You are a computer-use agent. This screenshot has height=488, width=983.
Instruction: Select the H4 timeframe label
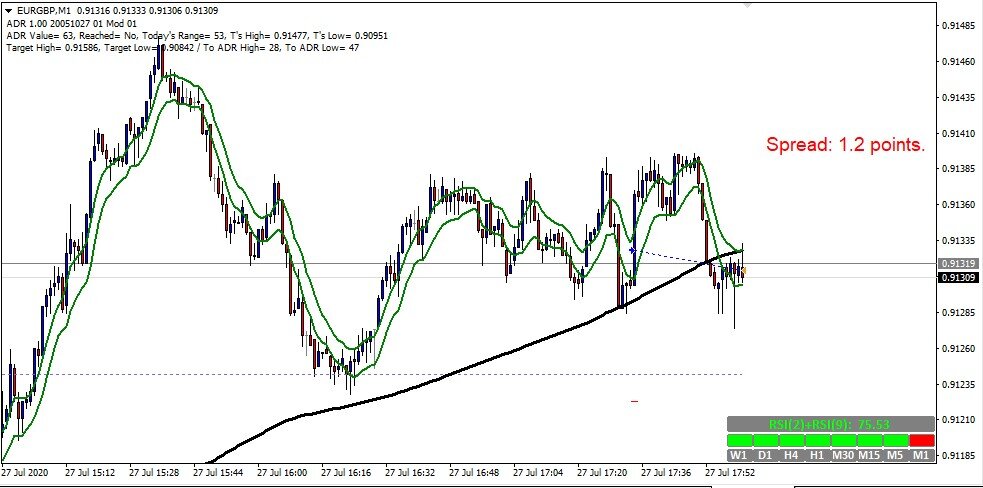(791, 455)
